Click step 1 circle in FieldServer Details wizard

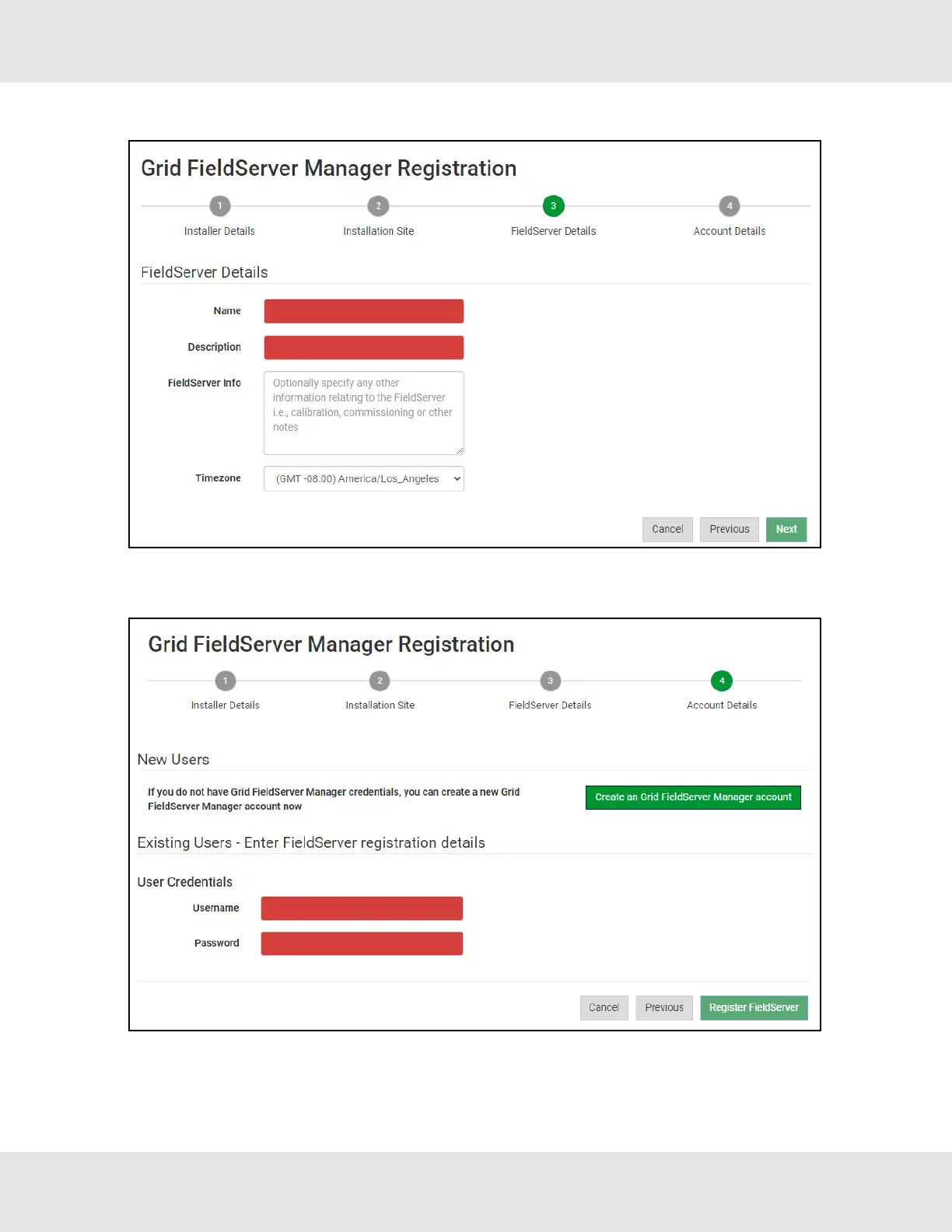[219, 206]
